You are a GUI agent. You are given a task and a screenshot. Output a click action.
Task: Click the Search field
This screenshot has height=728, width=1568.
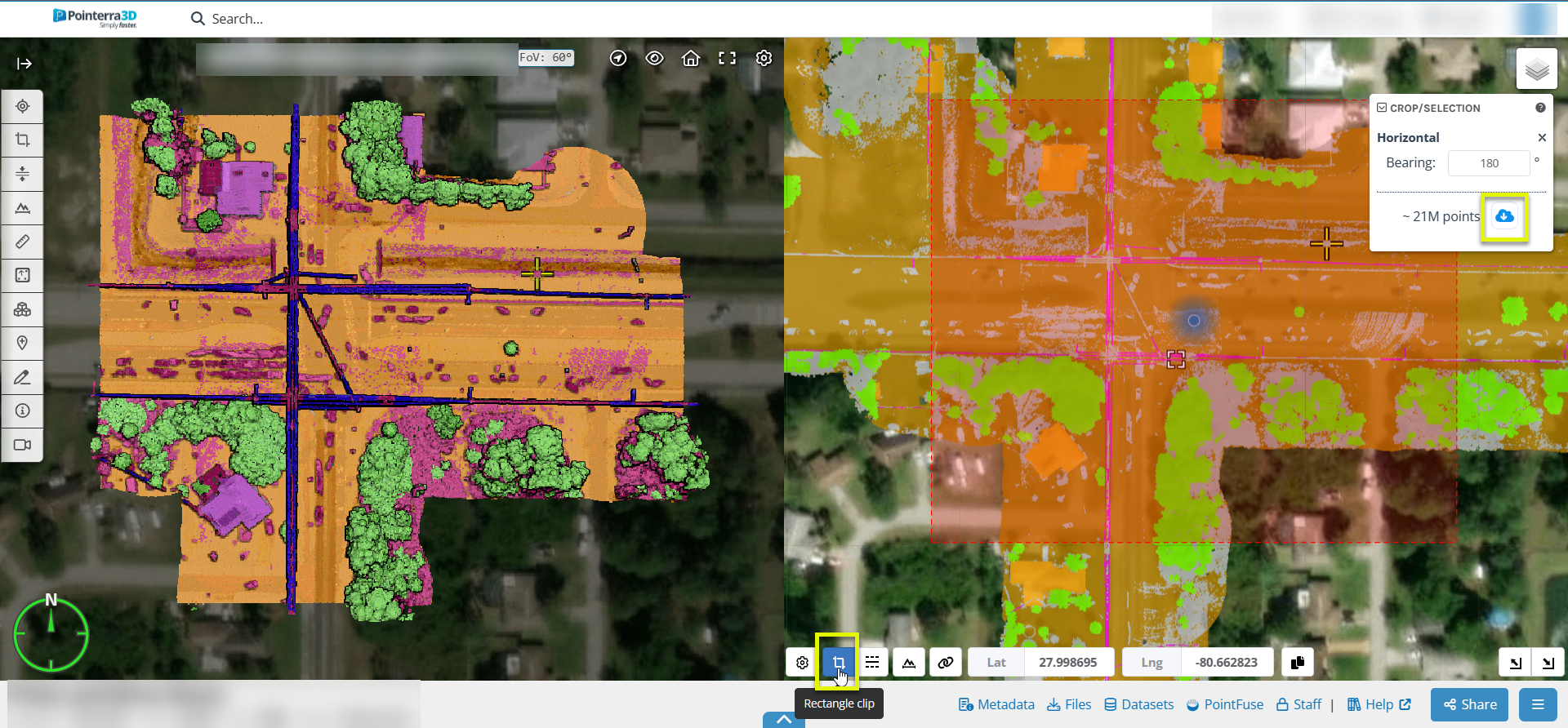(237, 19)
